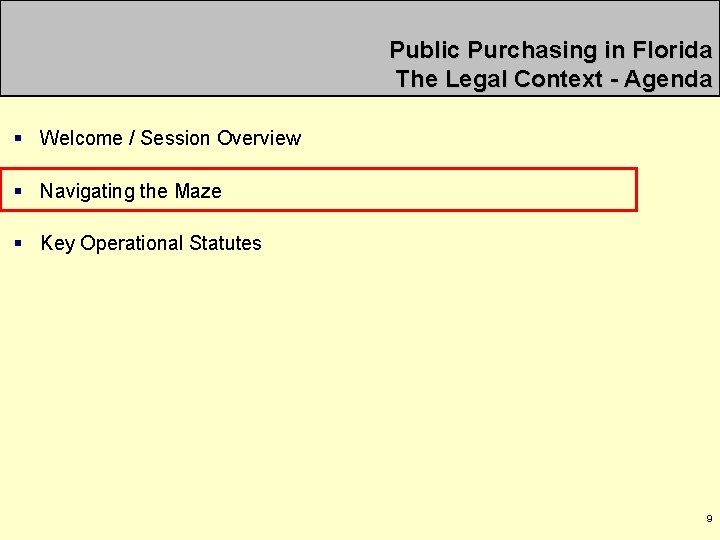Click the slide number 9
The image size is (720, 540).
point(709,518)
